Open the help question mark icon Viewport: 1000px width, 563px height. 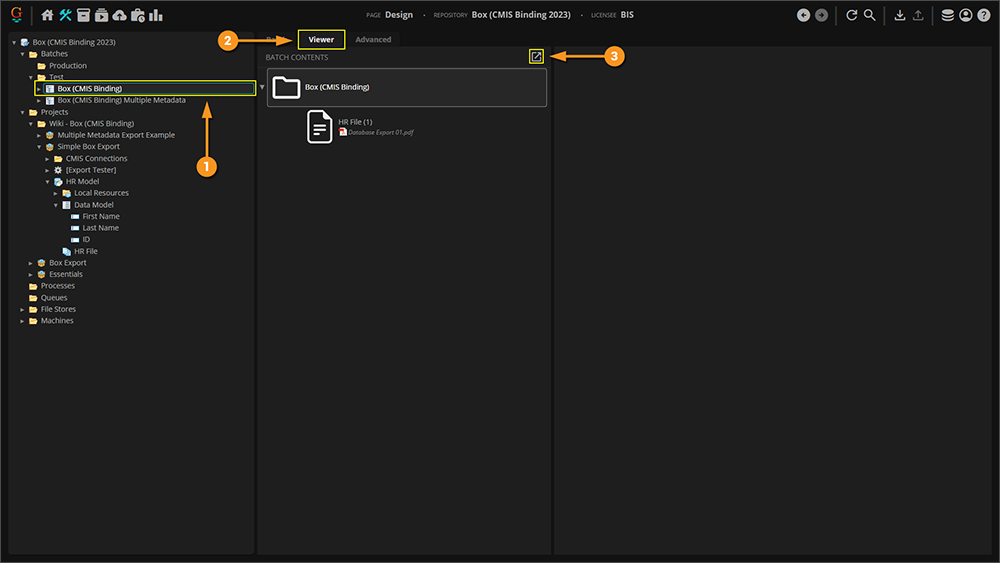point(984,15)
